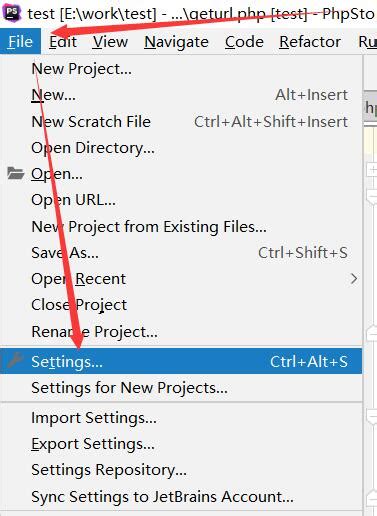Open the Code menu
Image resolution: width=377 pixels, height=516 pixels.
[x=244, y=42]
